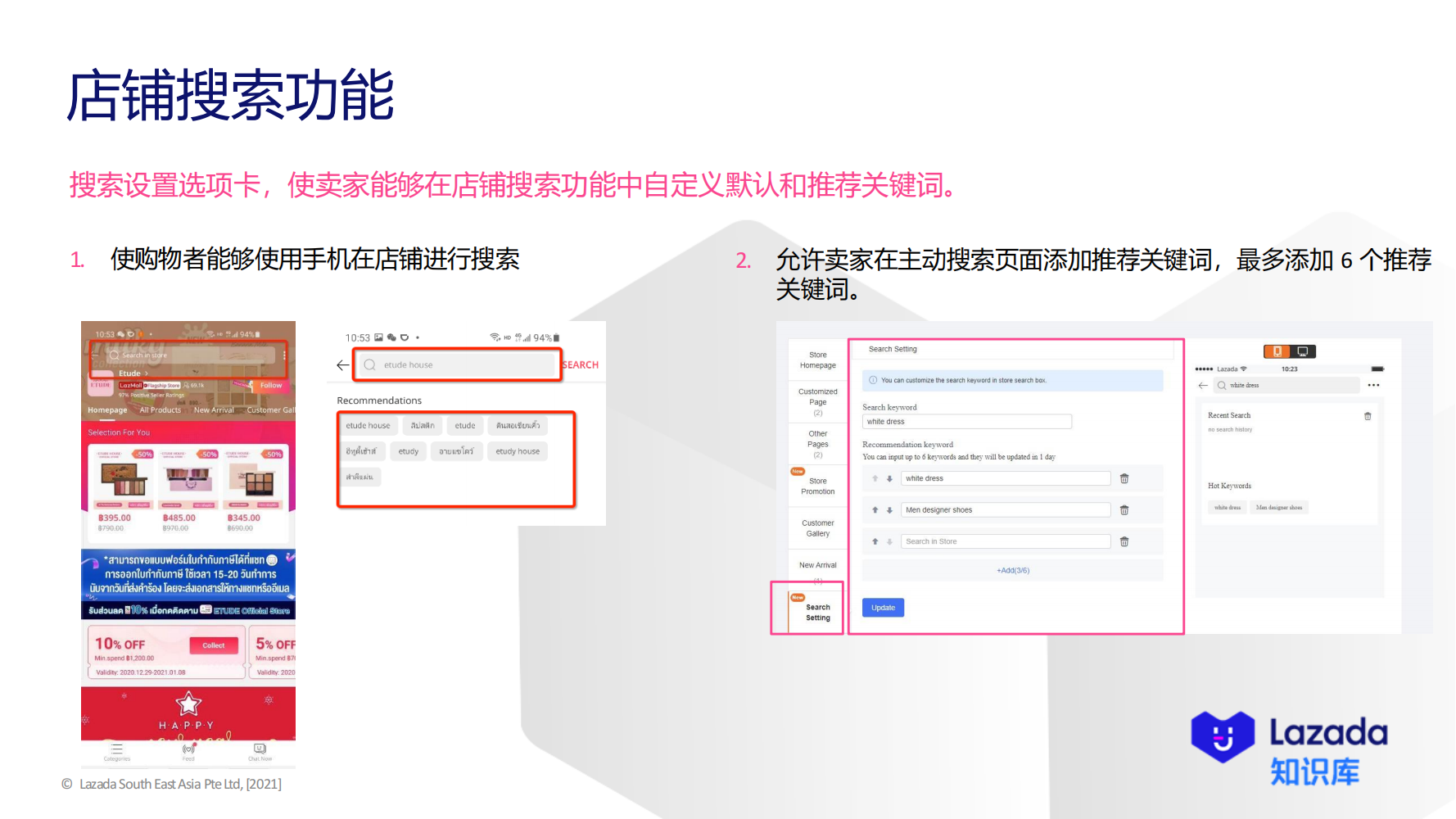This screenshot has width=1456, height=819.
Task: Click the +Add(3/6) keyword link
Action: click(x=1013, y=571)
